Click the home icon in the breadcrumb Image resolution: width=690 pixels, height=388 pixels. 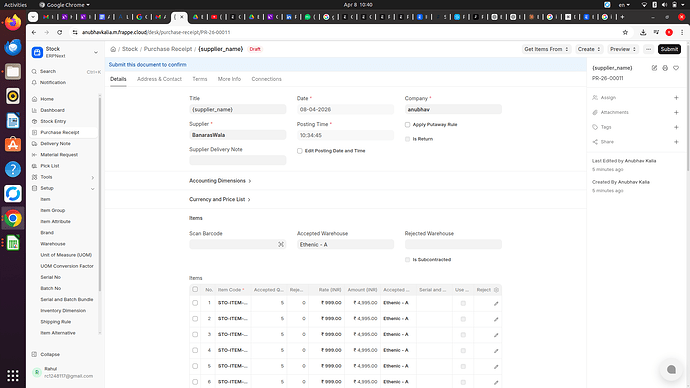coord(113,49)
